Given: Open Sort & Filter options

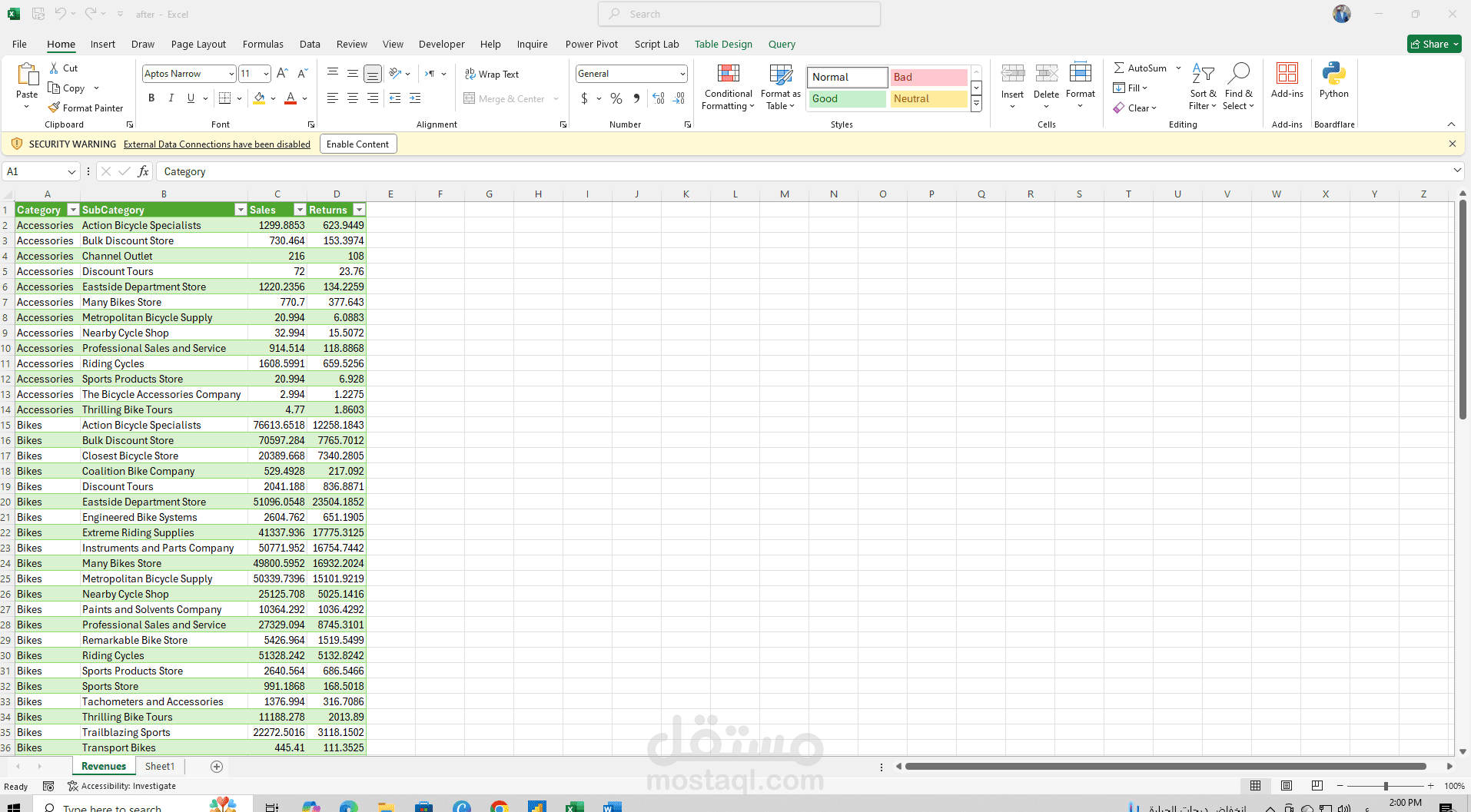Looking at the screenshot, I should click(1202, 86).
